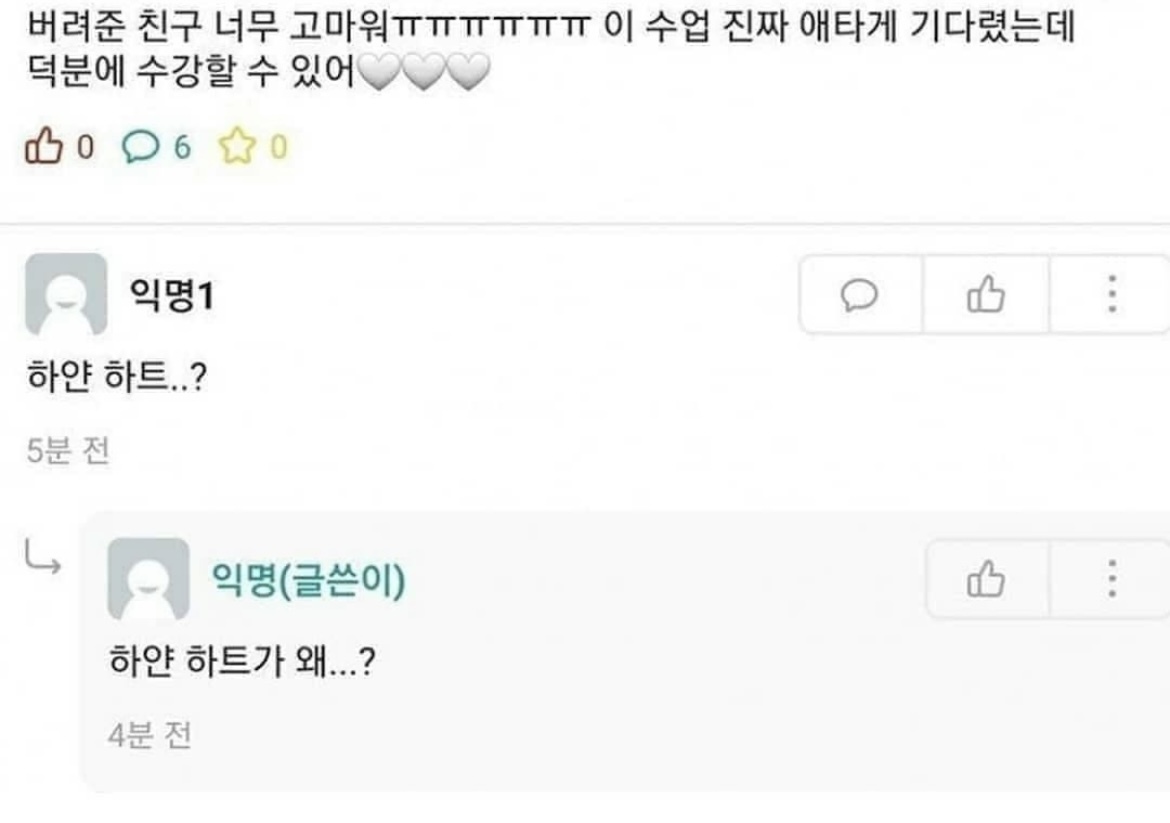Like the post with thumbs-up icon
The width and height of the screenshot is (1170, 823).
click(x=43, y=145)
